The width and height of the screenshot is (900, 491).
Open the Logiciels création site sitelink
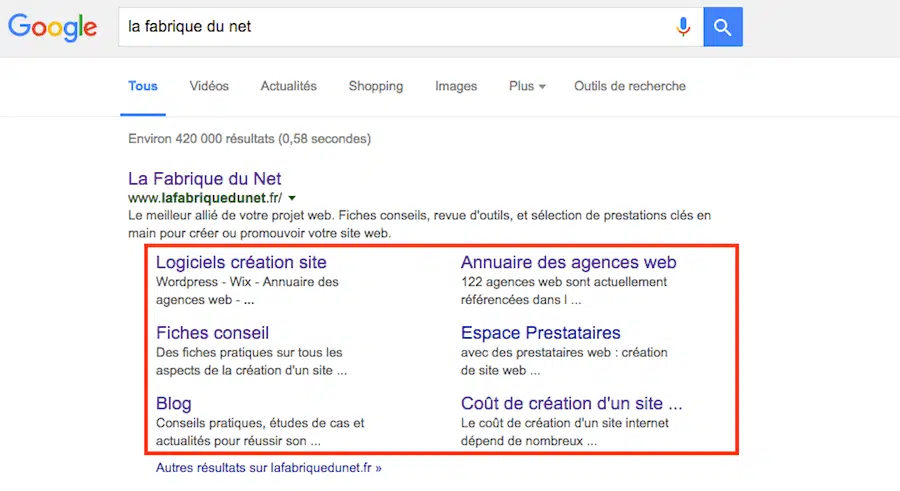(241, 263)
